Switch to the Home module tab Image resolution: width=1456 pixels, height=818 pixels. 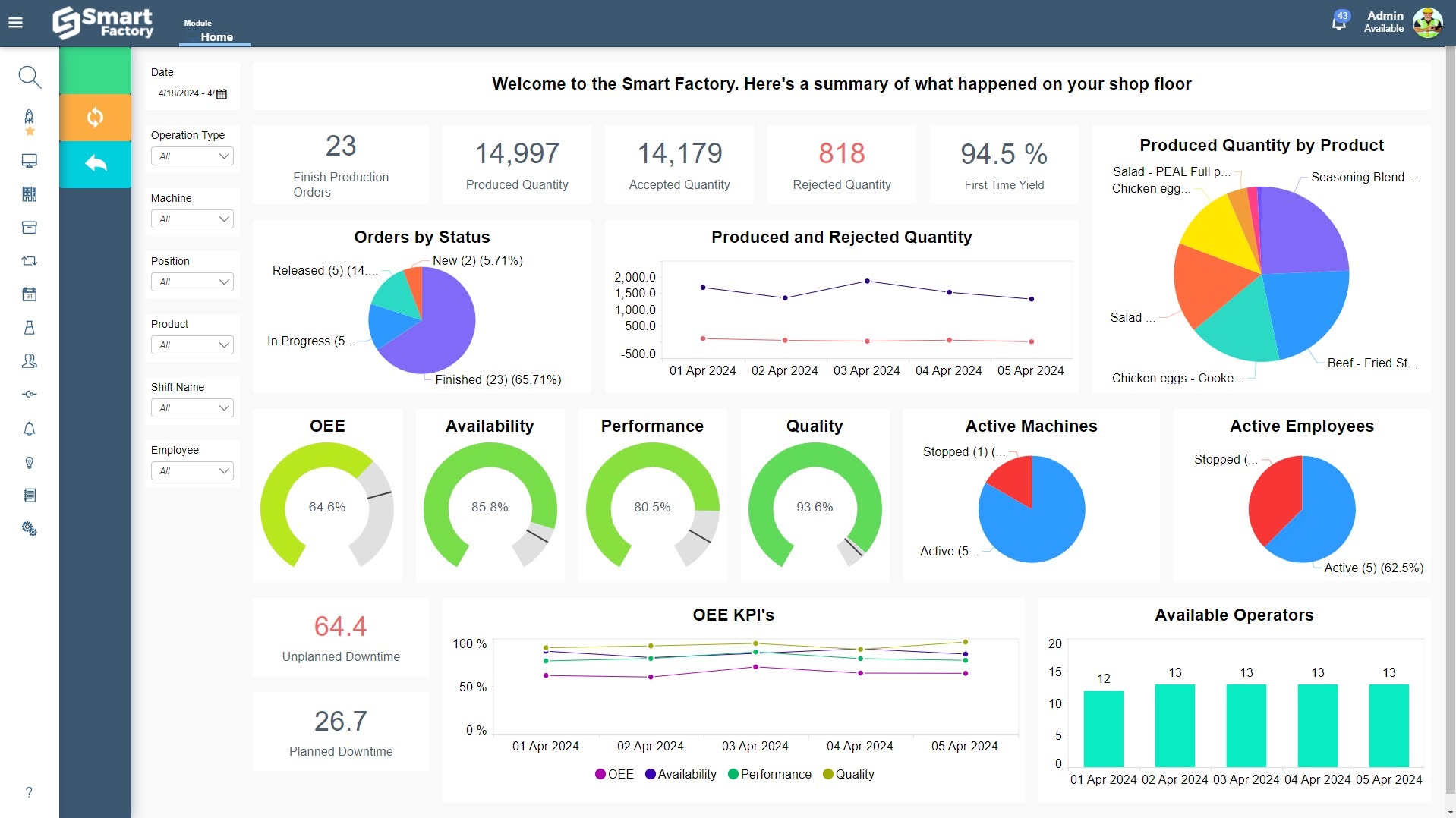(x=216, y=36)
